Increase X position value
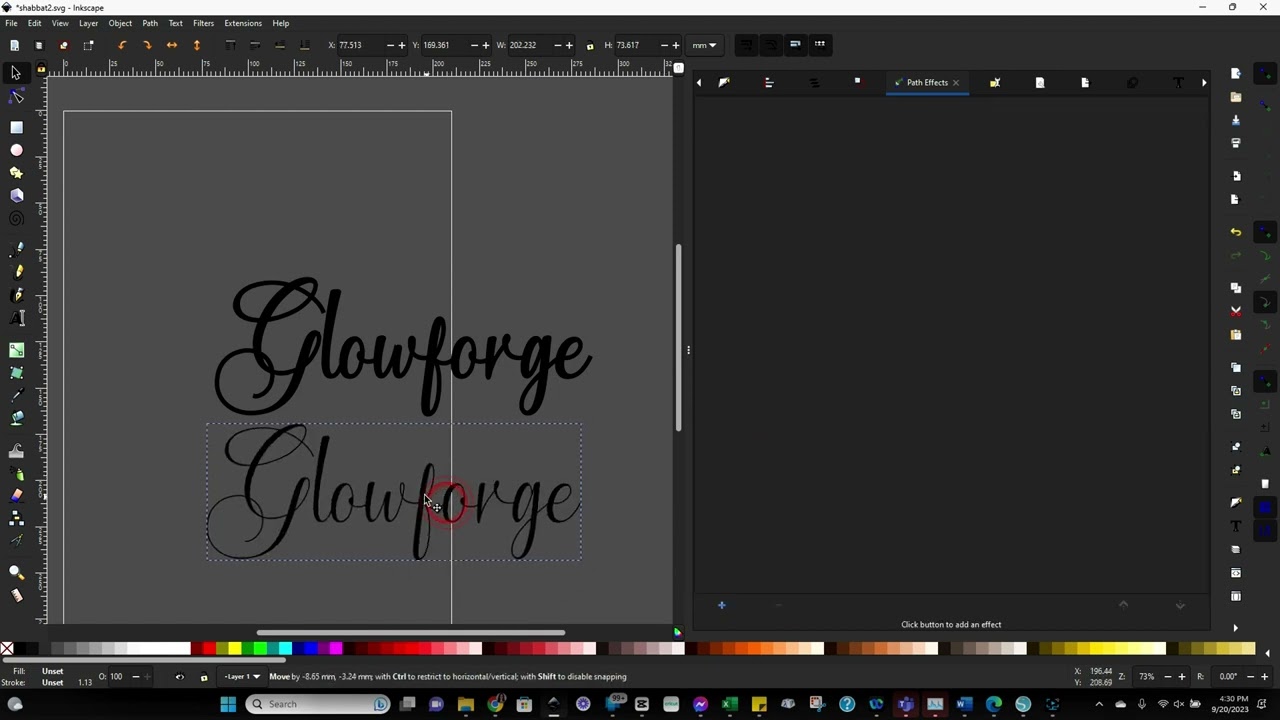1280x720 pixels. (402, 45)
